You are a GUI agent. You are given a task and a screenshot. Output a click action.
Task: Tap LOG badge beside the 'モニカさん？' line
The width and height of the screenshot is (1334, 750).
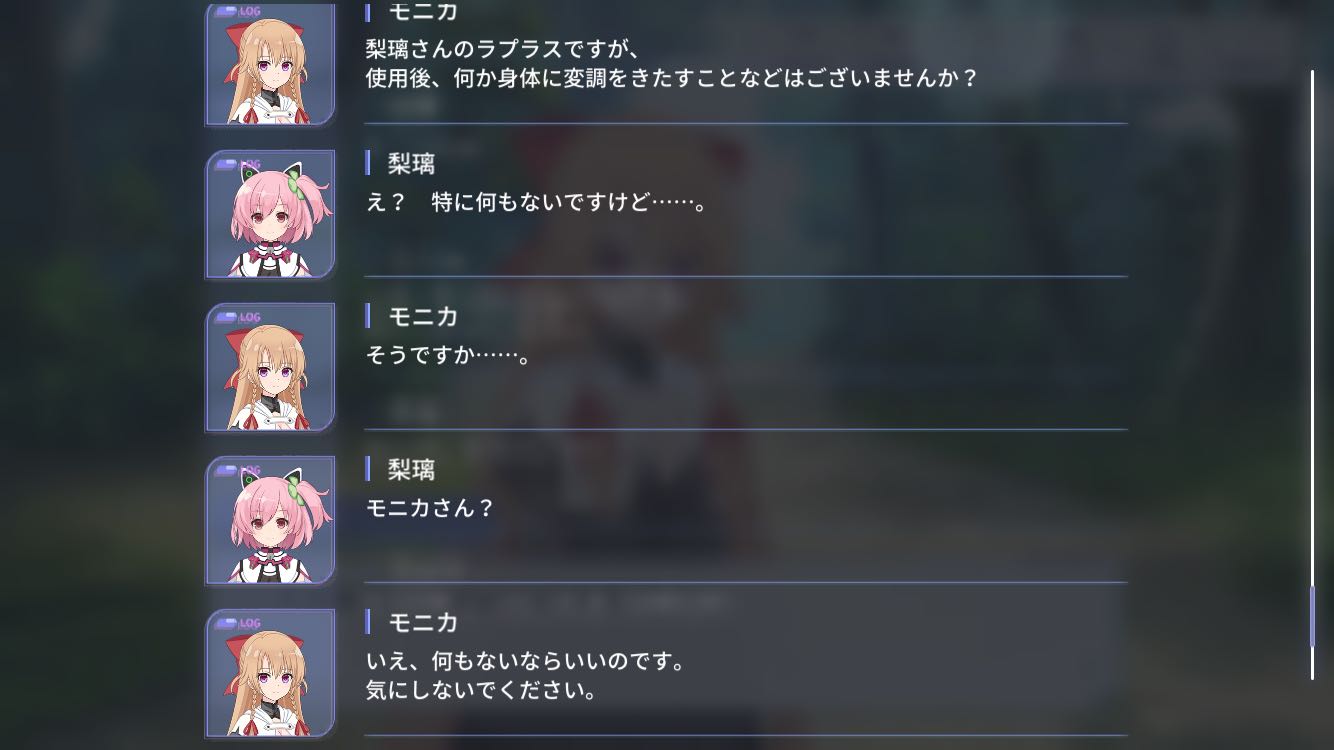[x=238, y=471]
